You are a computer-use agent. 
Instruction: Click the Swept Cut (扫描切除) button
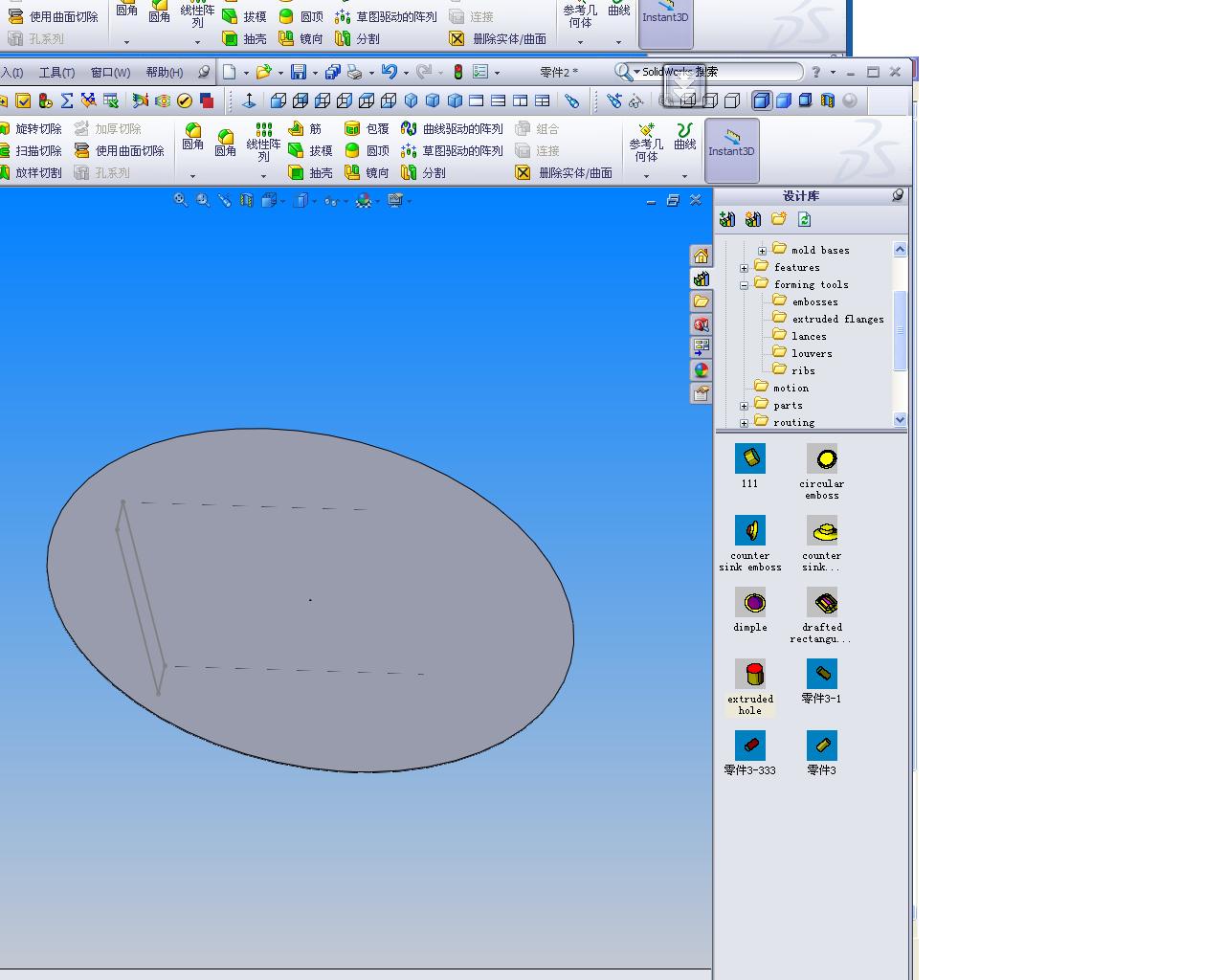click(31, 150)
